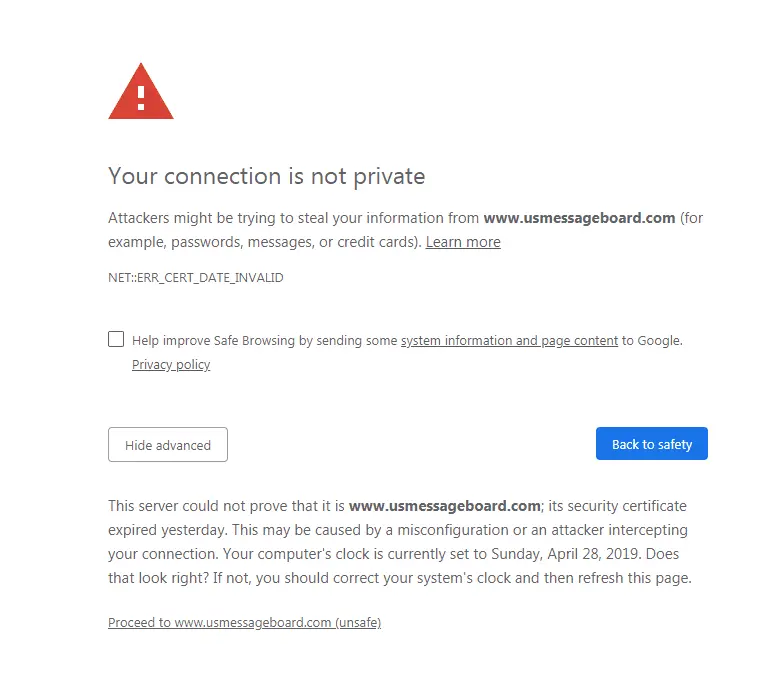777x699 pixels.
Task: Click the NET::ERR_CERT_DATE_INVALID error code
Action: 196,278
